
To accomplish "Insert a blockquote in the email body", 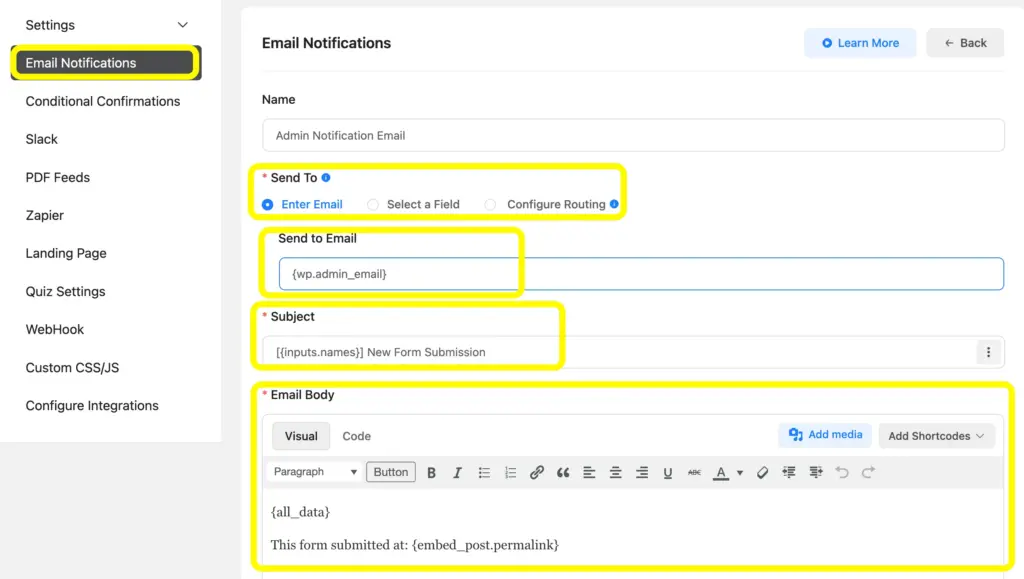I will (563, 471).
